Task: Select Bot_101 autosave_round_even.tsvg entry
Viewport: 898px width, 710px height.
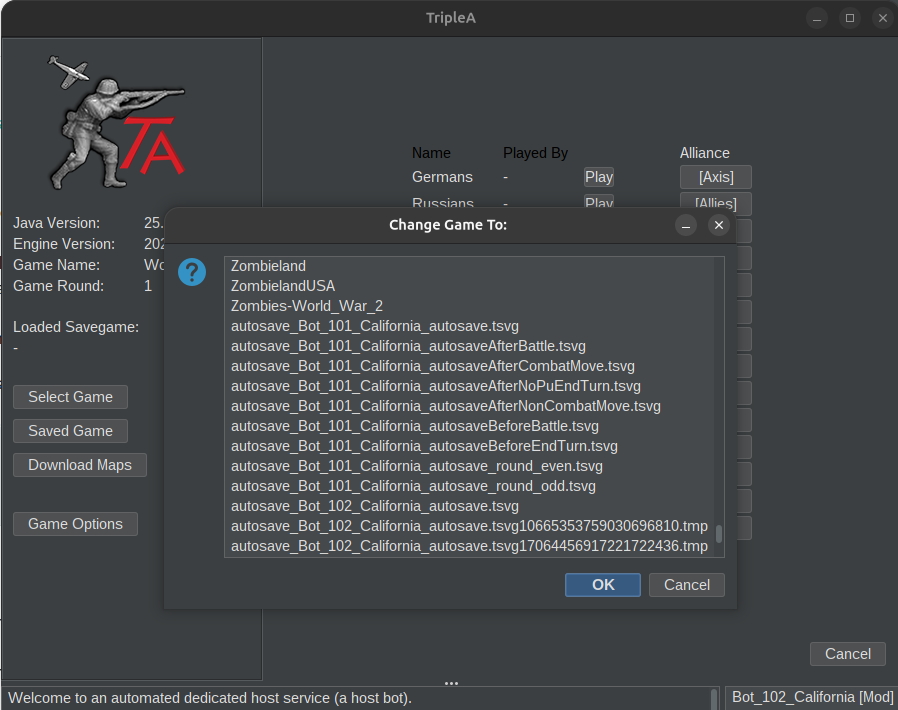Action: pos(470,467)
